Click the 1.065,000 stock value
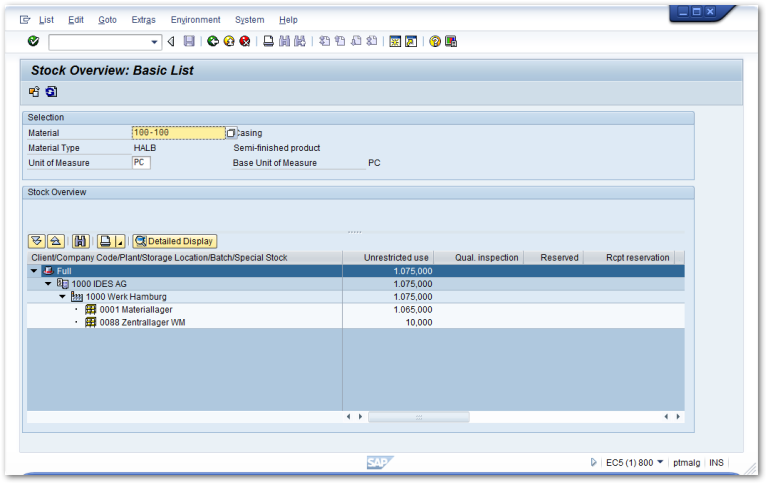This screenshot has height=484, width=767. (x=413, y=309)
